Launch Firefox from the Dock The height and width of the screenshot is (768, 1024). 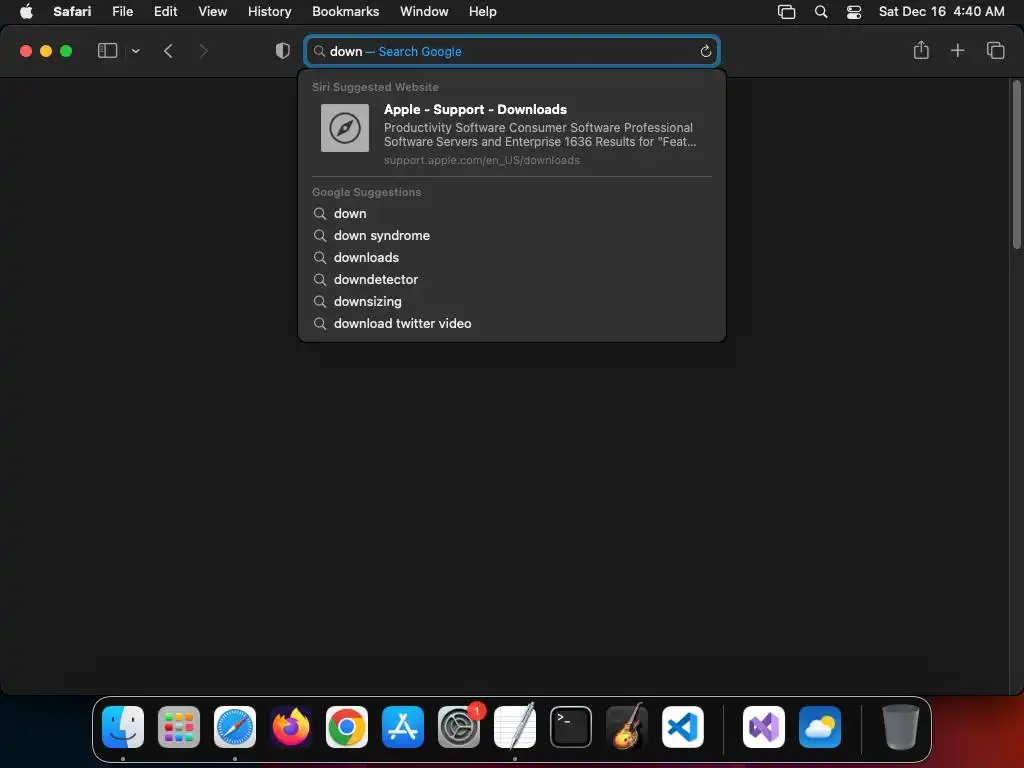click(x=291, y=727)
